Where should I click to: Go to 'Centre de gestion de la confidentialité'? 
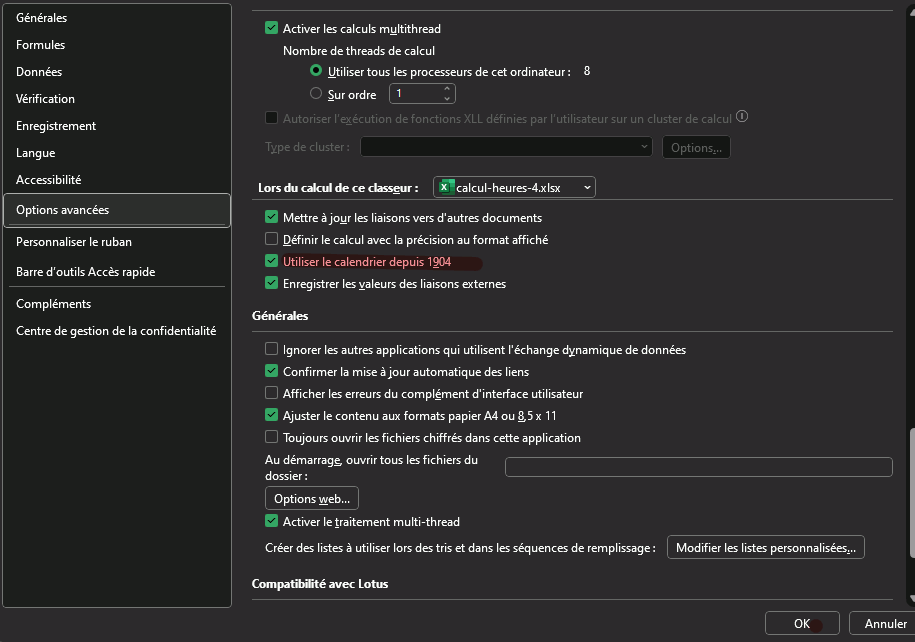tap(116, 331)
